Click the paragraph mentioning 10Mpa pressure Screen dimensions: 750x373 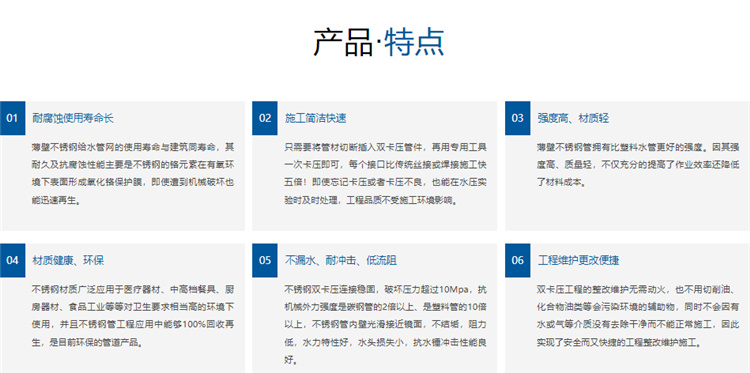[386, 324]
